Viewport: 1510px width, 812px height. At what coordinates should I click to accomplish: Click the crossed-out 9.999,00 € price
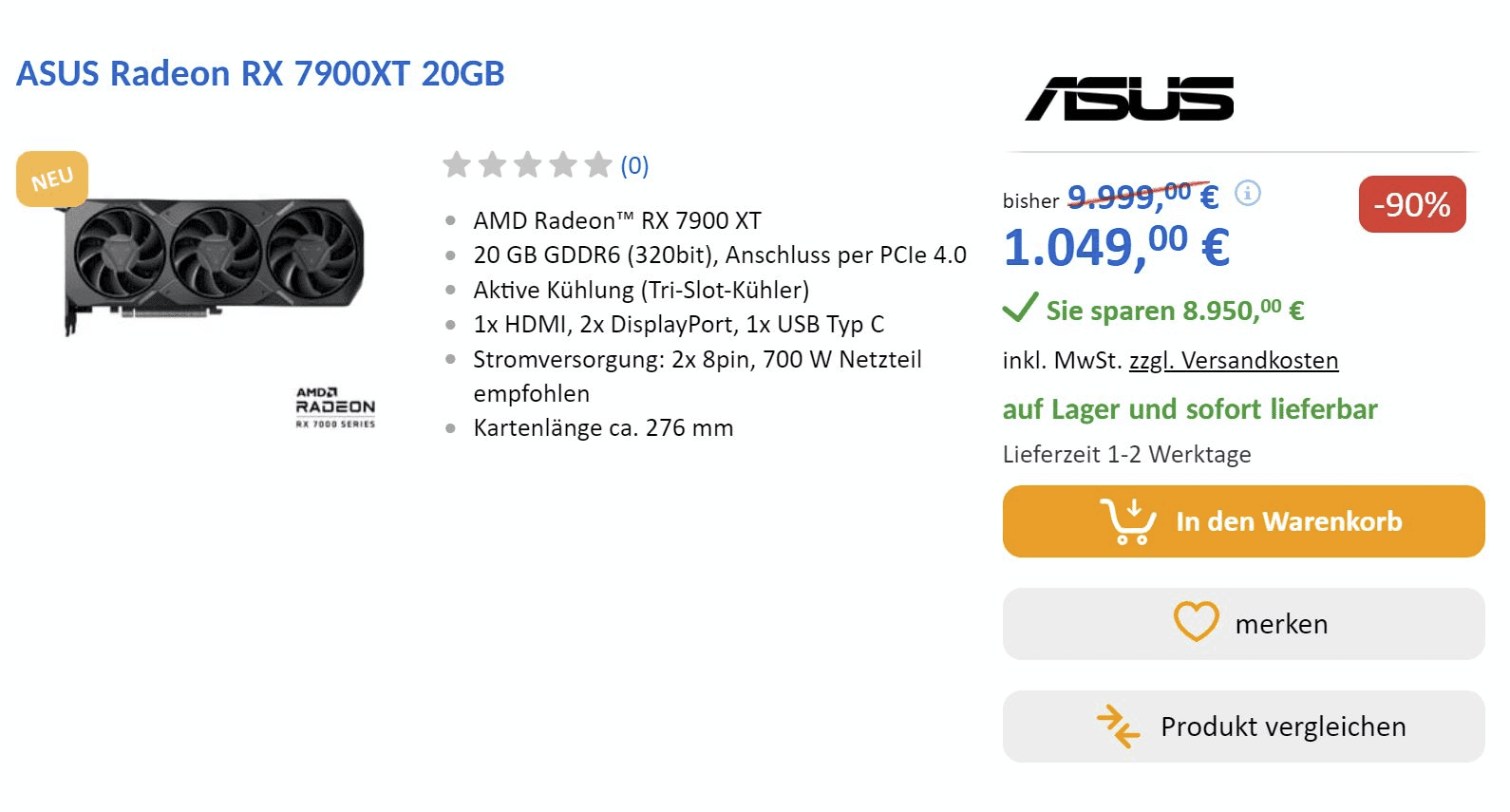tap(1142, 197)
